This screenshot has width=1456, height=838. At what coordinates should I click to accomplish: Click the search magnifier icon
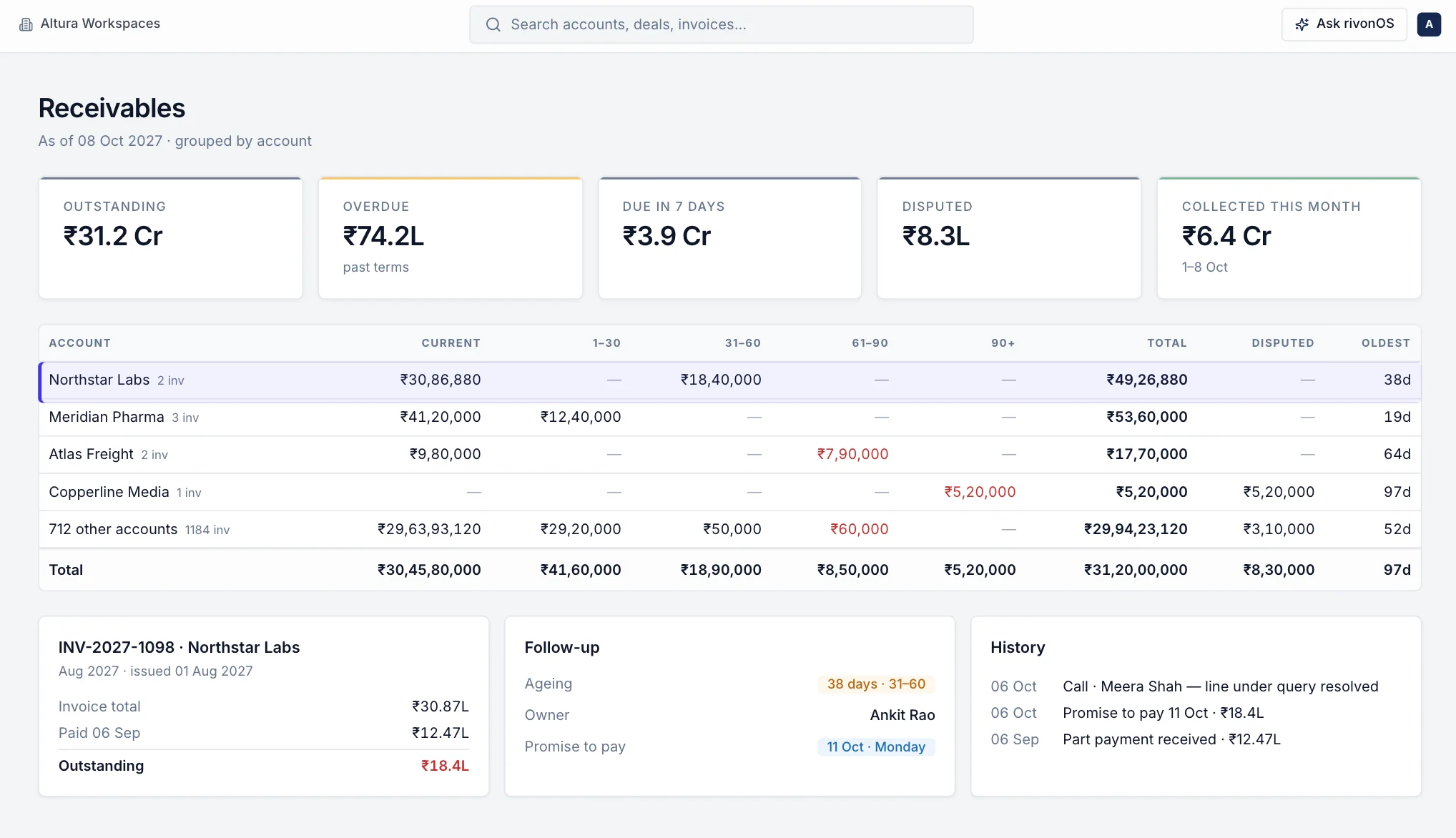point(493,24)
